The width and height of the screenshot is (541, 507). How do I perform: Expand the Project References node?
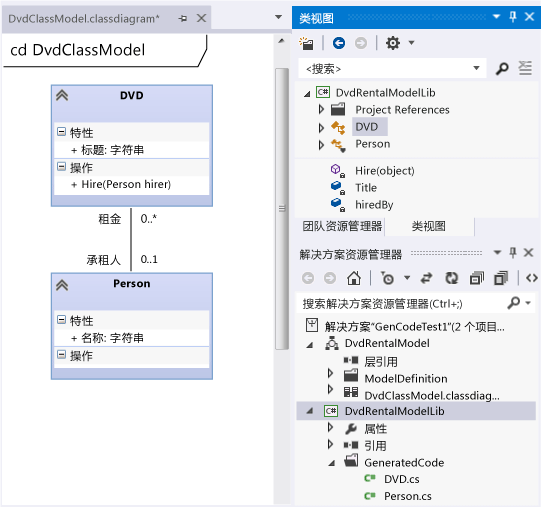coord(321,109)
